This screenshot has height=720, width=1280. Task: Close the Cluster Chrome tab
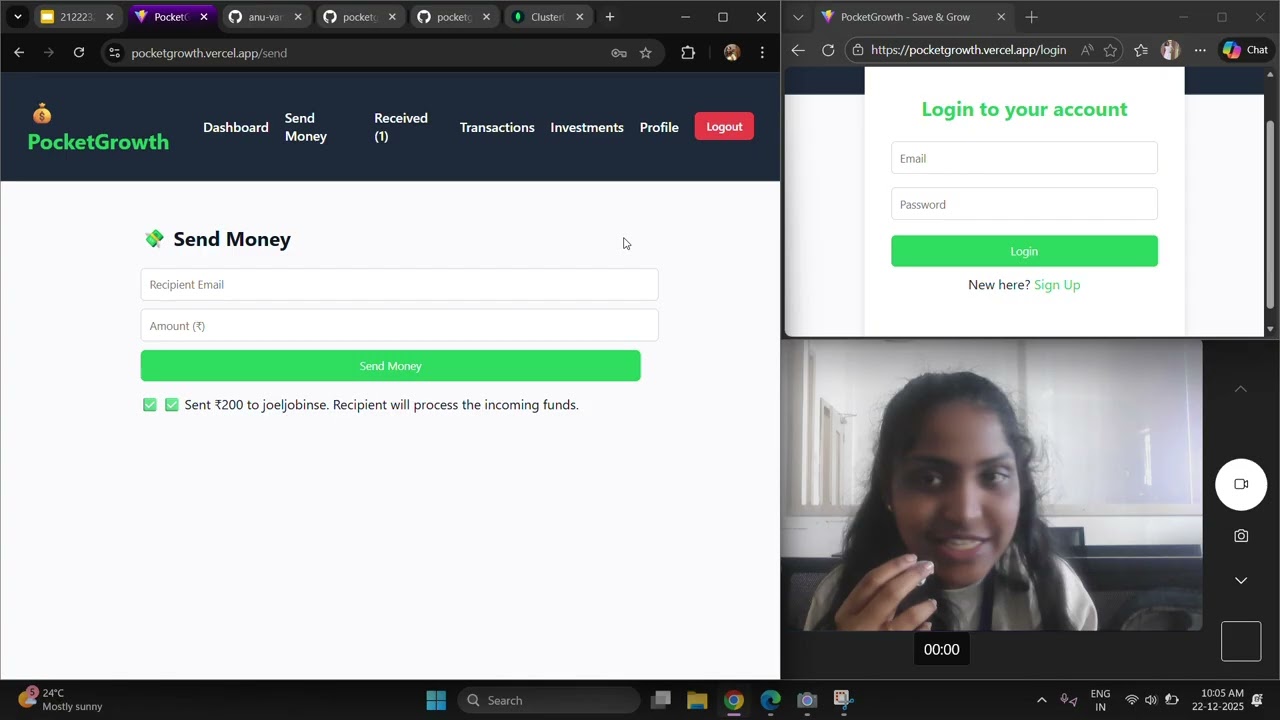click(580, 17)
